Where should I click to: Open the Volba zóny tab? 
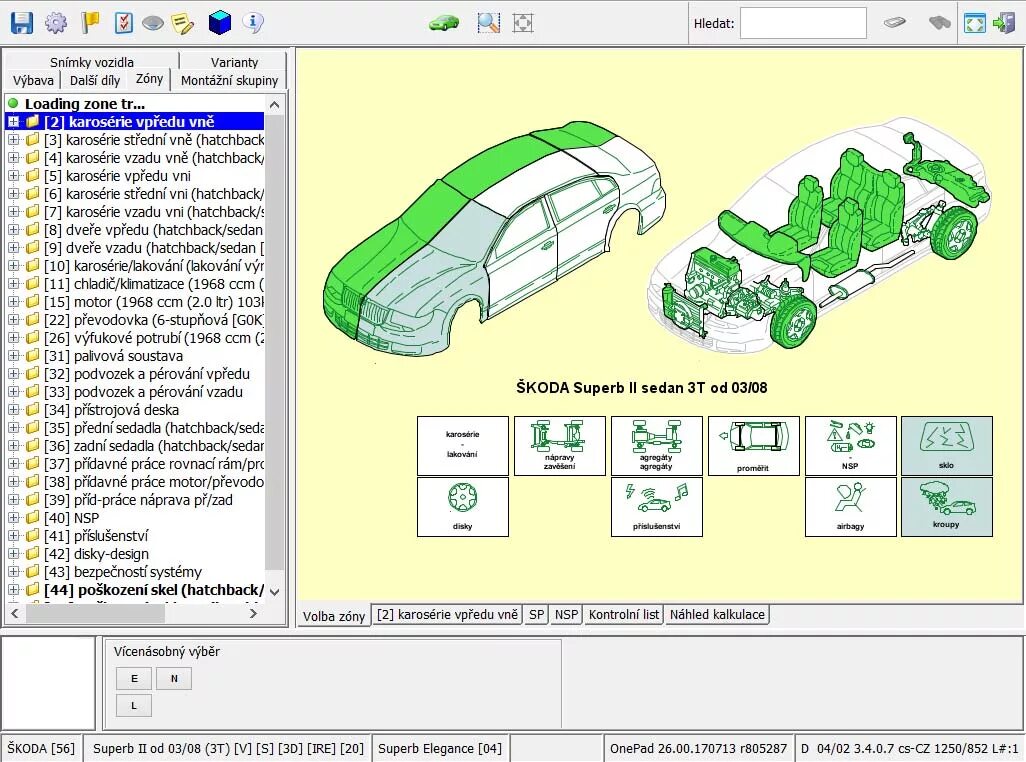coord(334,616)
